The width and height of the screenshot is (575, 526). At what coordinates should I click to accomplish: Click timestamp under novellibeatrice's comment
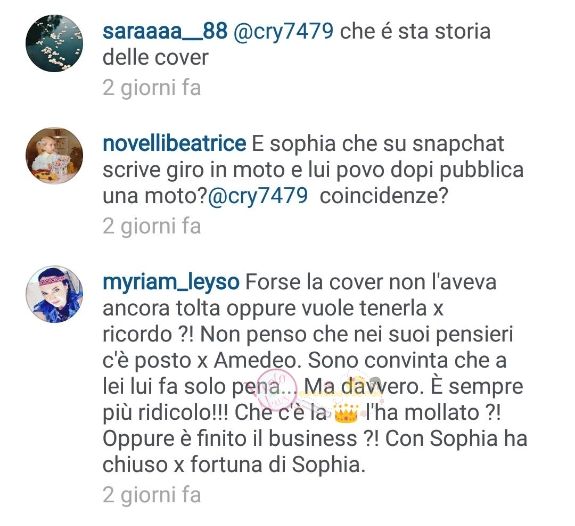pos(152,226)
